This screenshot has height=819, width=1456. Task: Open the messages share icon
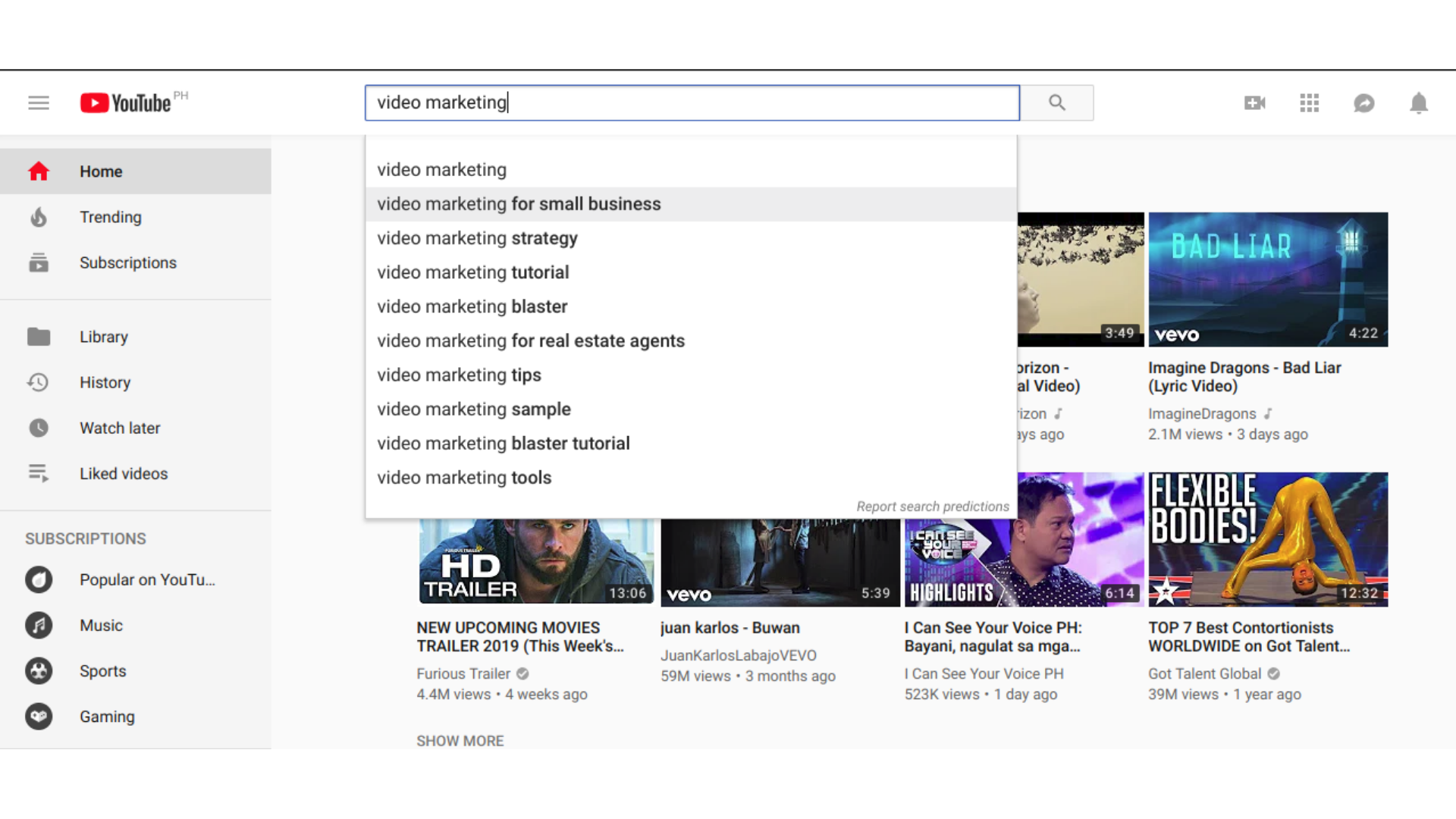coord(1363,103)
